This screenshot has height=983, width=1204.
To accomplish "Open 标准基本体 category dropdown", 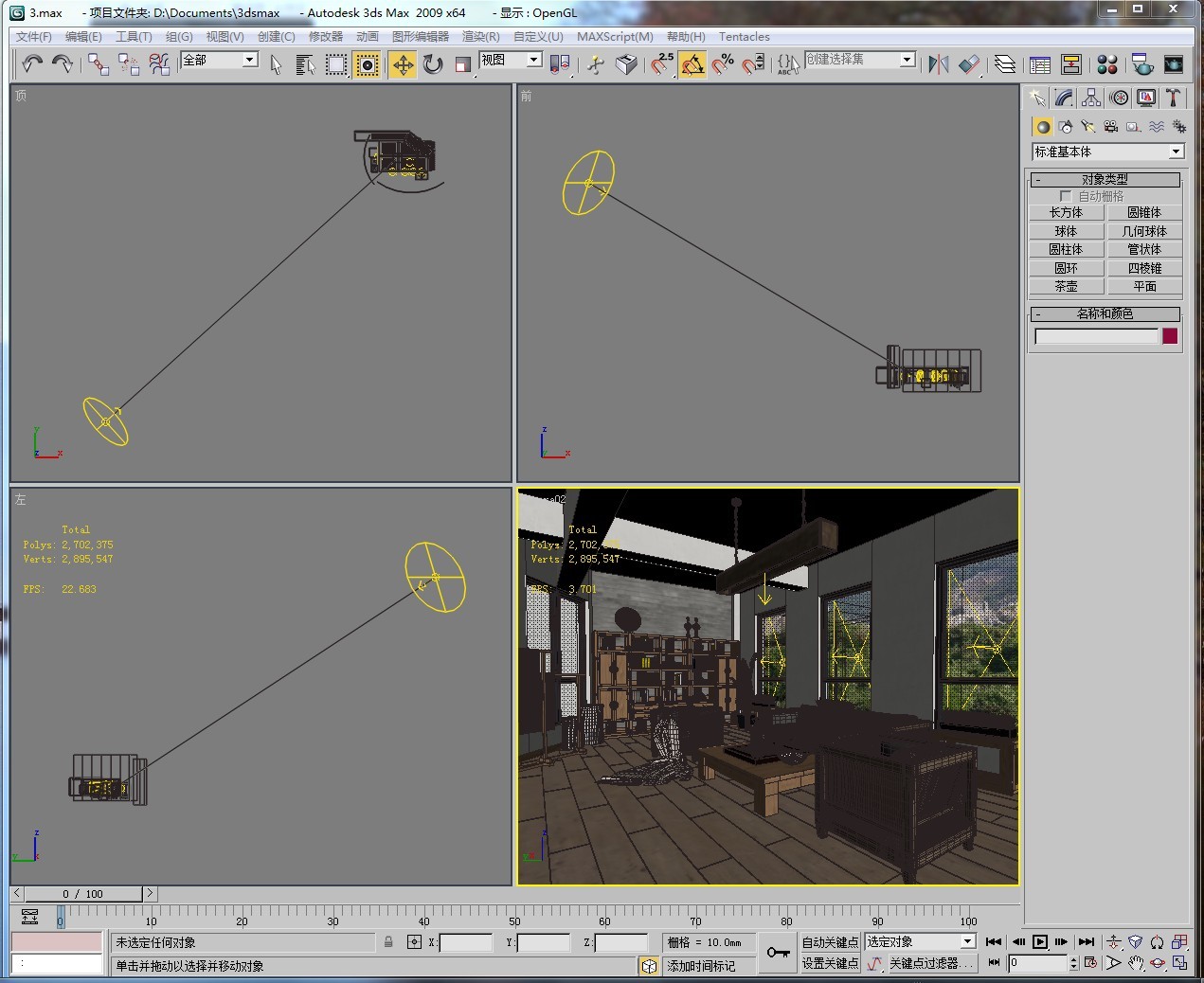I will [x=1108, y=152].
